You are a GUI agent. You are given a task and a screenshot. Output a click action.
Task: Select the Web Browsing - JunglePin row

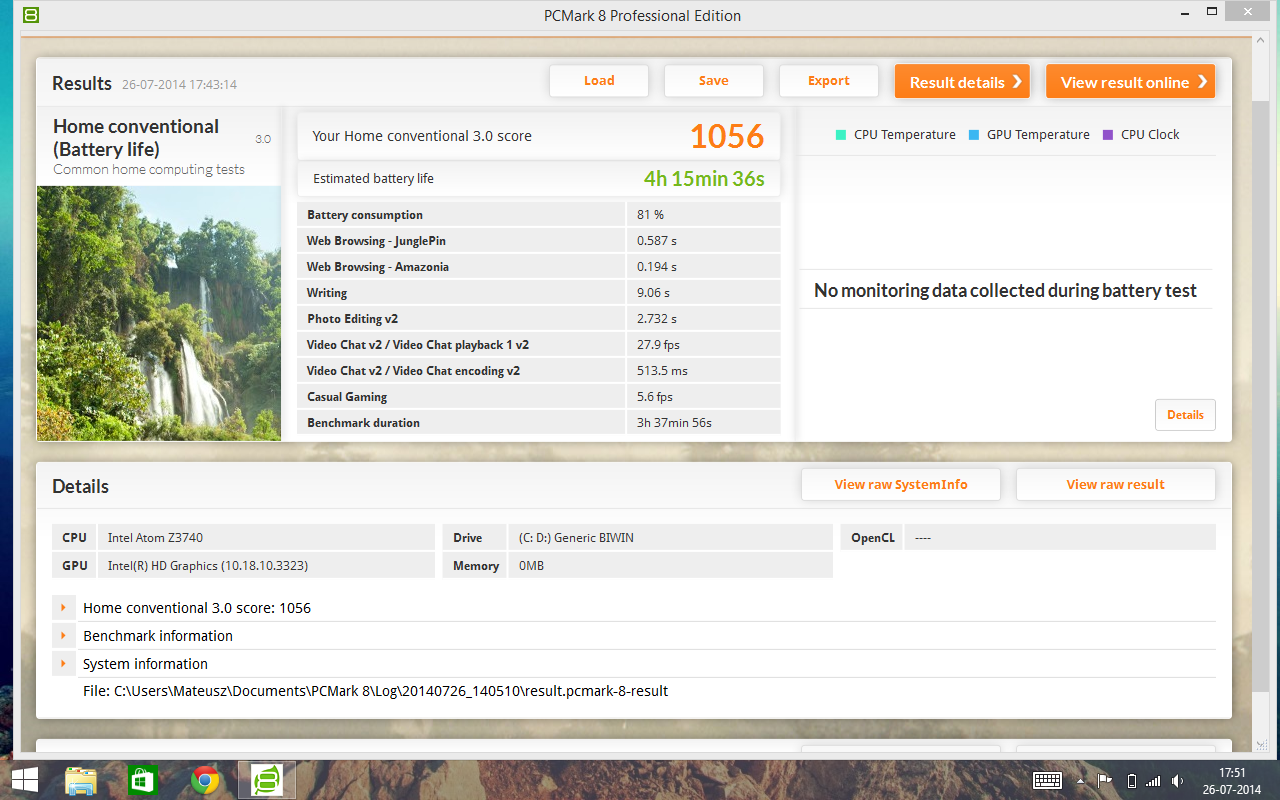tap(539, 241)
